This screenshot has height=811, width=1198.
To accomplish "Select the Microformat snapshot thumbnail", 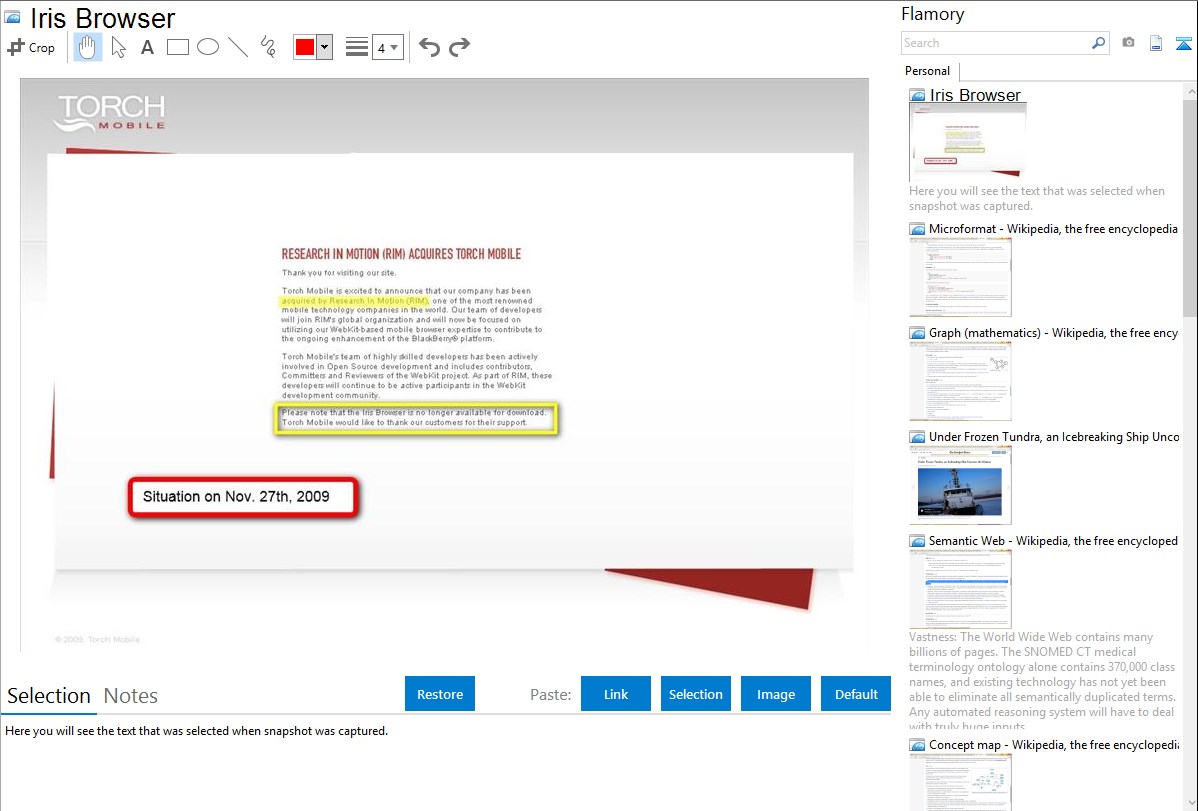I will (x=960, y=277).
